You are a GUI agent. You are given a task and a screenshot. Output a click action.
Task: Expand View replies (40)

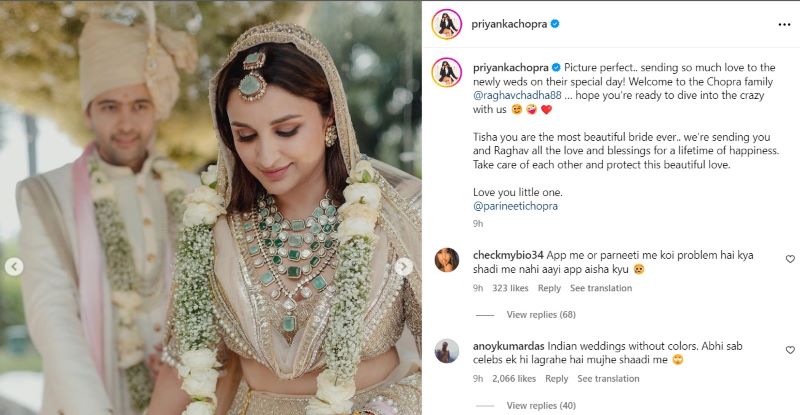[x=542, y=406]
